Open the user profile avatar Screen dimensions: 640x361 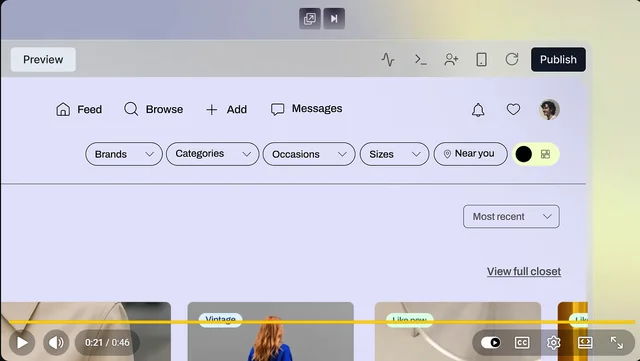(549, 109)
